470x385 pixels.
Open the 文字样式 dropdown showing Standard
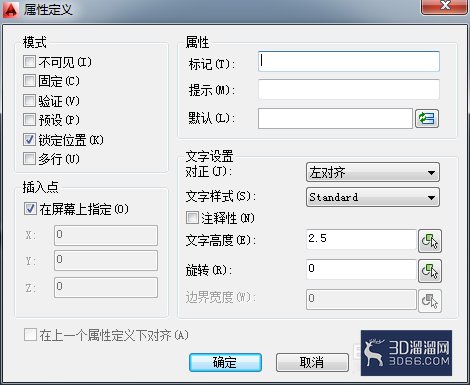(x=373, y=197)
